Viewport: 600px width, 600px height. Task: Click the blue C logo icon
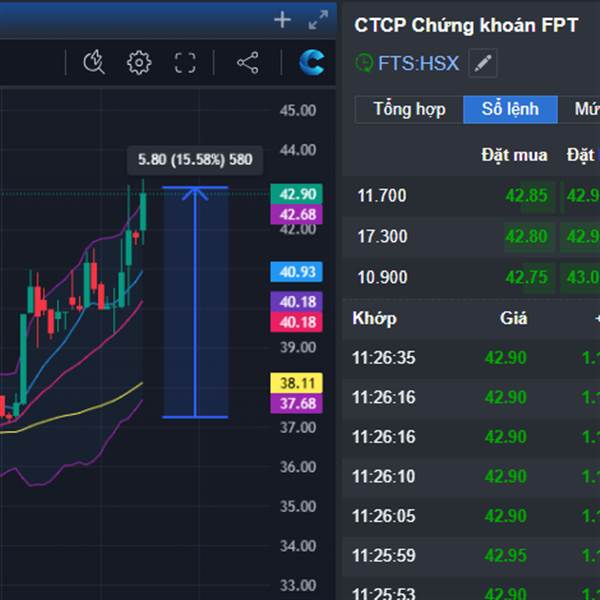click(312, 62)
